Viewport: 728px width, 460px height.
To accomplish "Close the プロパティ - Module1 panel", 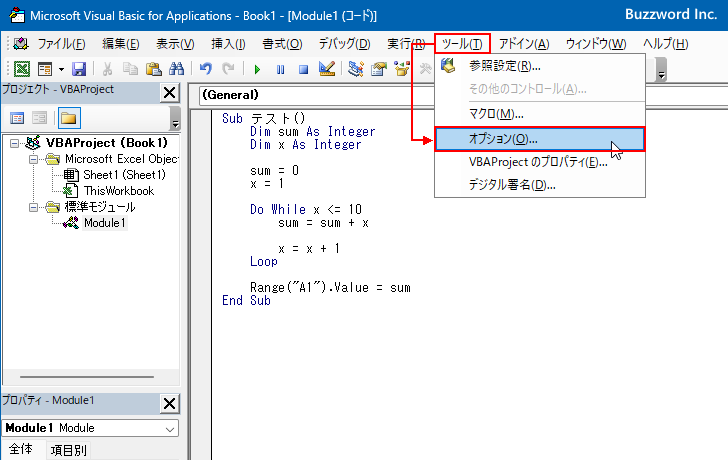I will (x=169, y=404).
